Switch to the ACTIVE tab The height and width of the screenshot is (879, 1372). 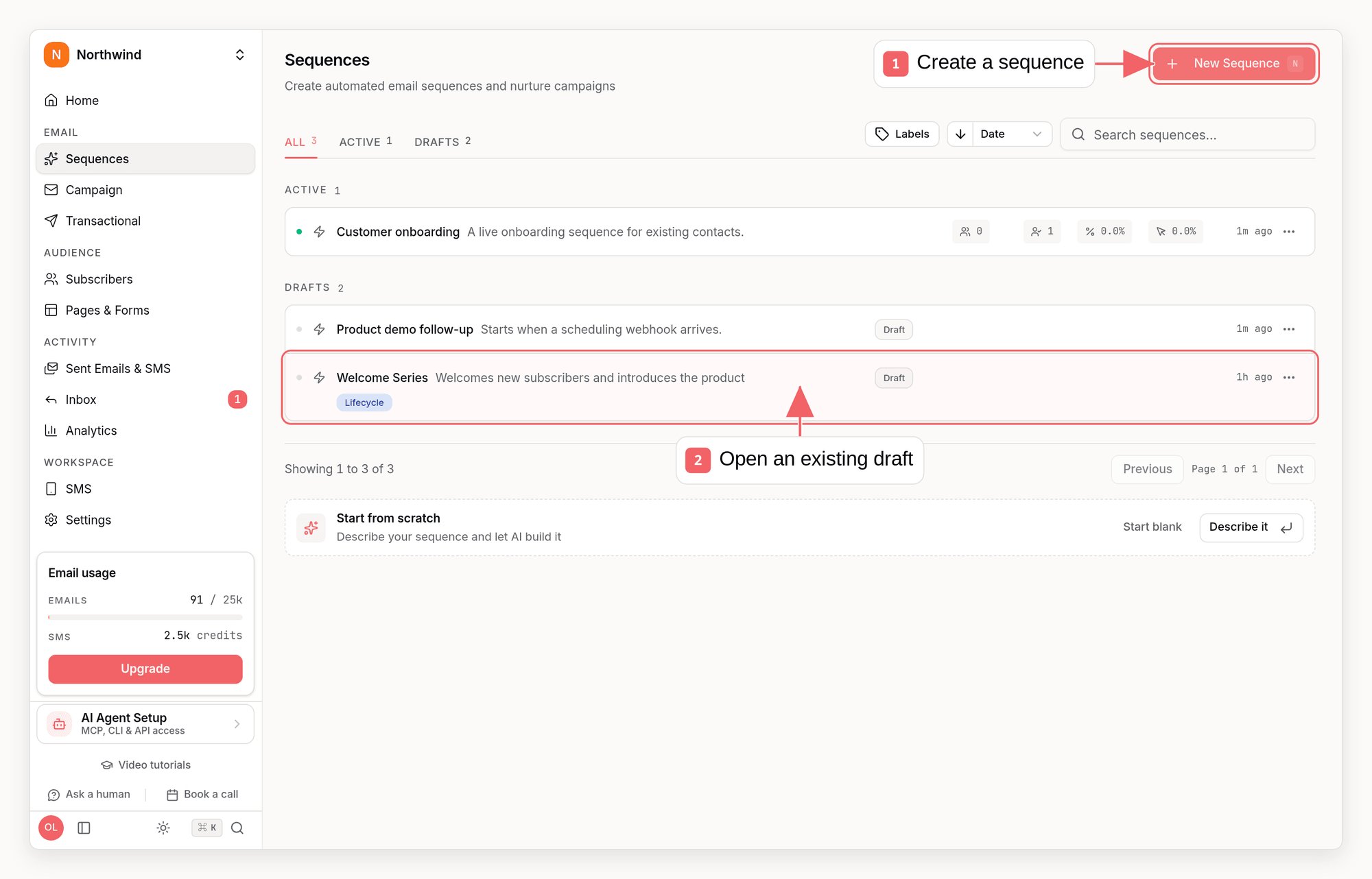pos(366,142)
